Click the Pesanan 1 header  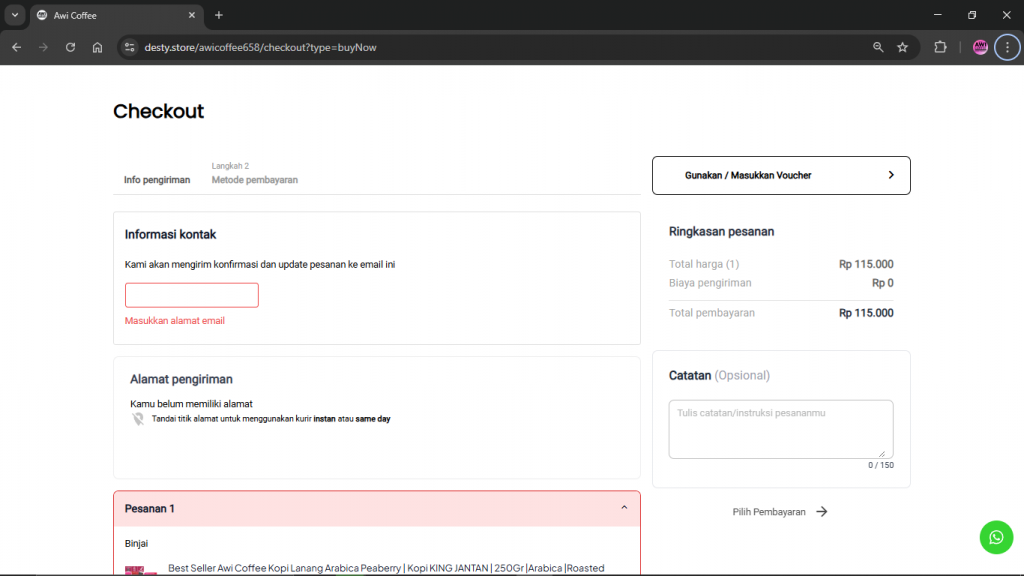coord(377,508)
